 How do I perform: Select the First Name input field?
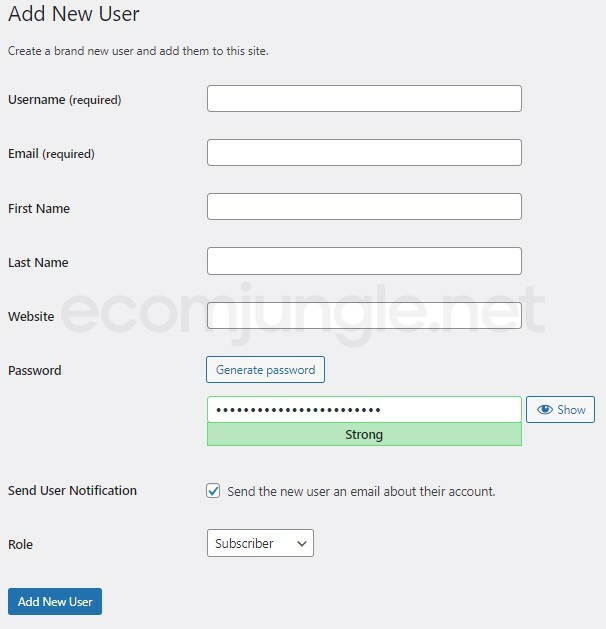pos(364,206)
